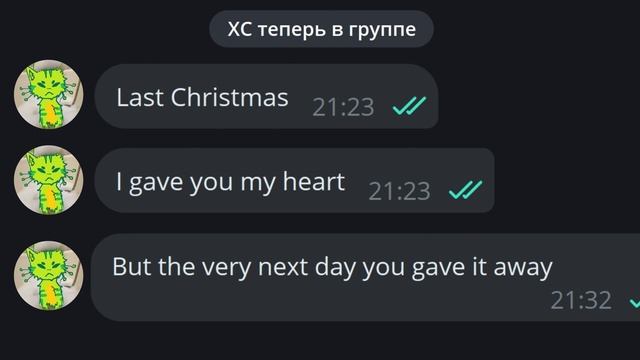Click the 21:23 timestamp on "I gave you my heart"
The width and height of the screenshot is (640, 360).
click(400, 191)
